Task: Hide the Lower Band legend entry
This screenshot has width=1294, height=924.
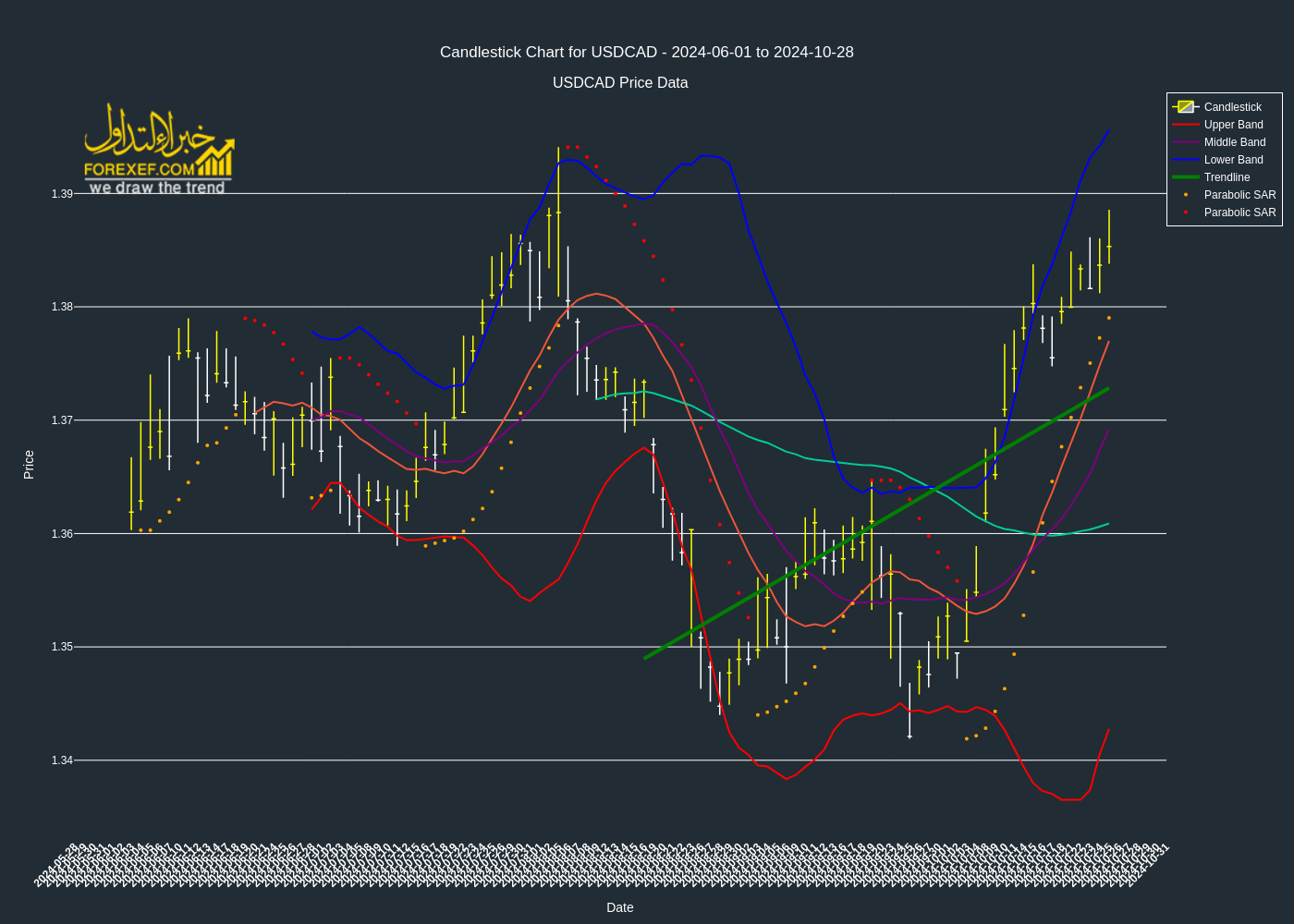Action: point(1224,160)
